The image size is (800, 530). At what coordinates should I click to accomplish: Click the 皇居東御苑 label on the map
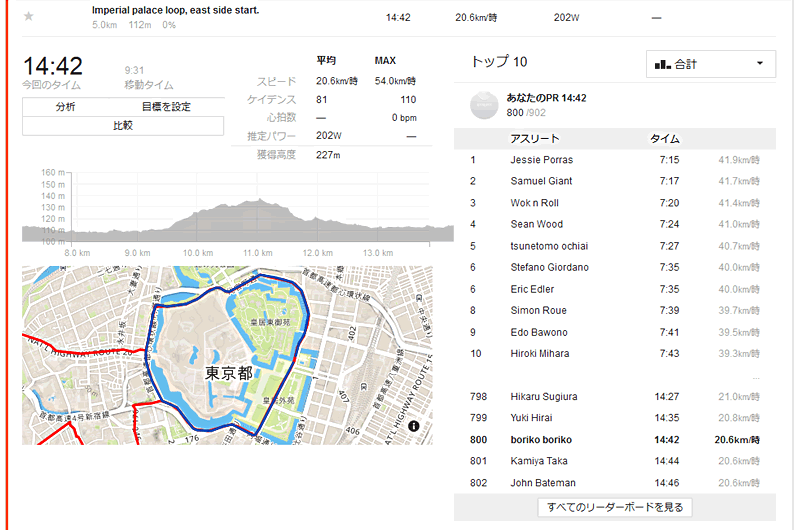270,322
